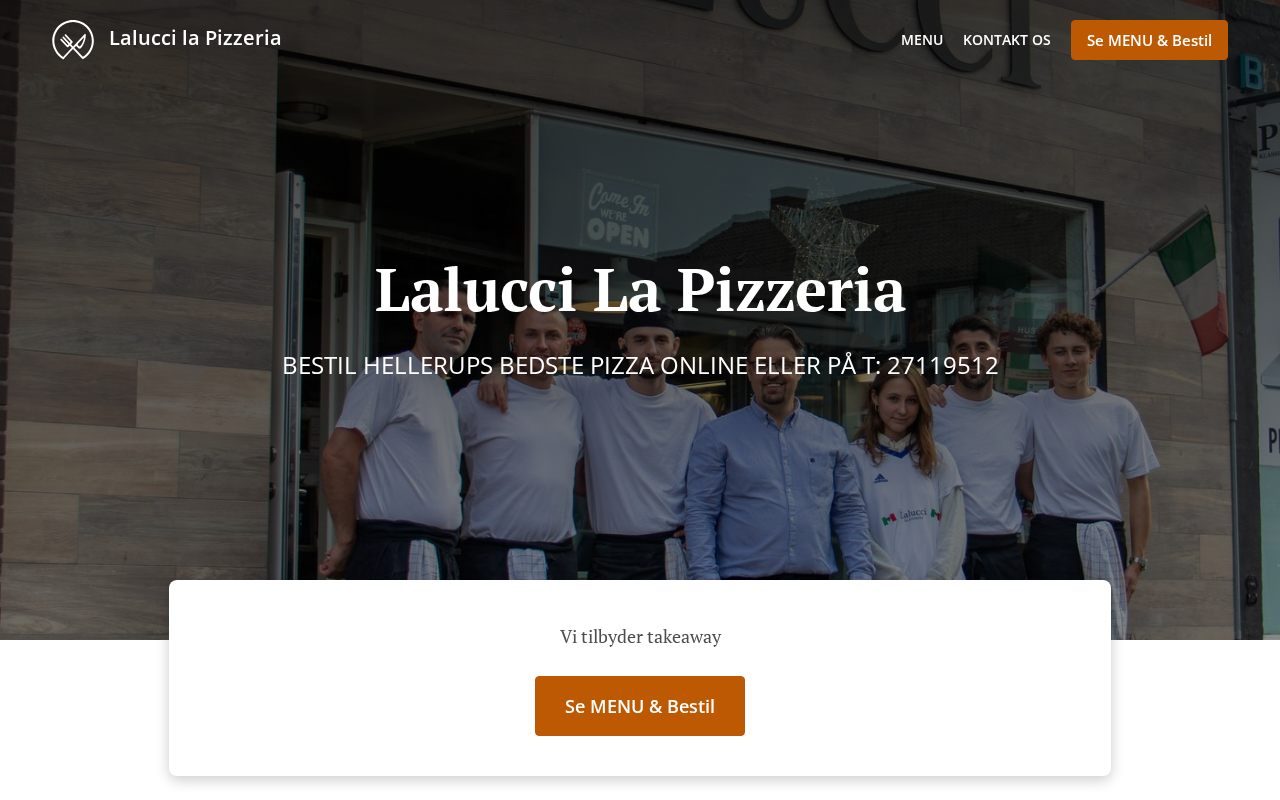Click the large Se MENU & Bestil button in the card
The width and height of the screenshot is (1280, 800).
[640, 706]
